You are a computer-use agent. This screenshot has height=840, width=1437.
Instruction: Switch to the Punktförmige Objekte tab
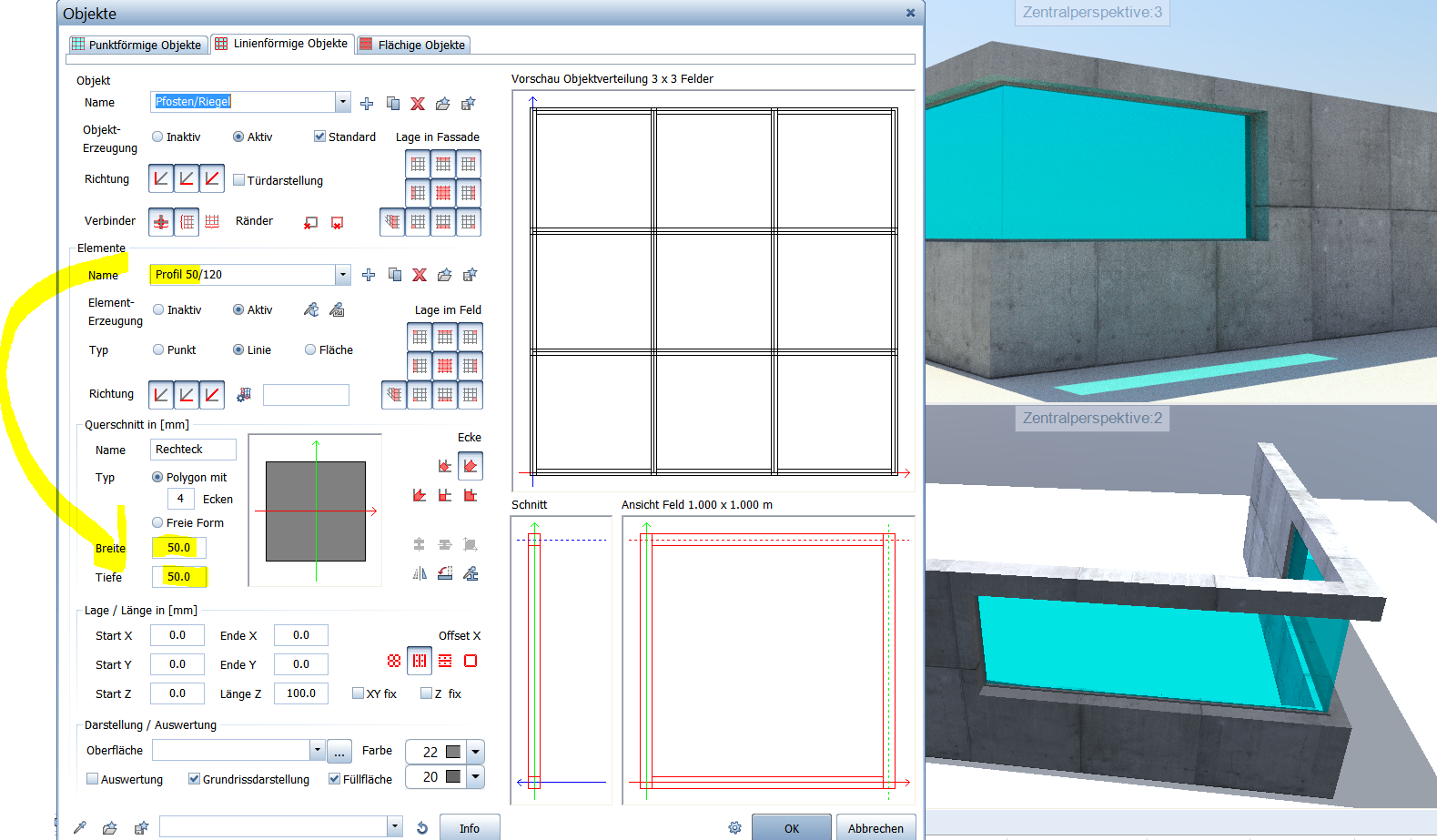[137, 45]
